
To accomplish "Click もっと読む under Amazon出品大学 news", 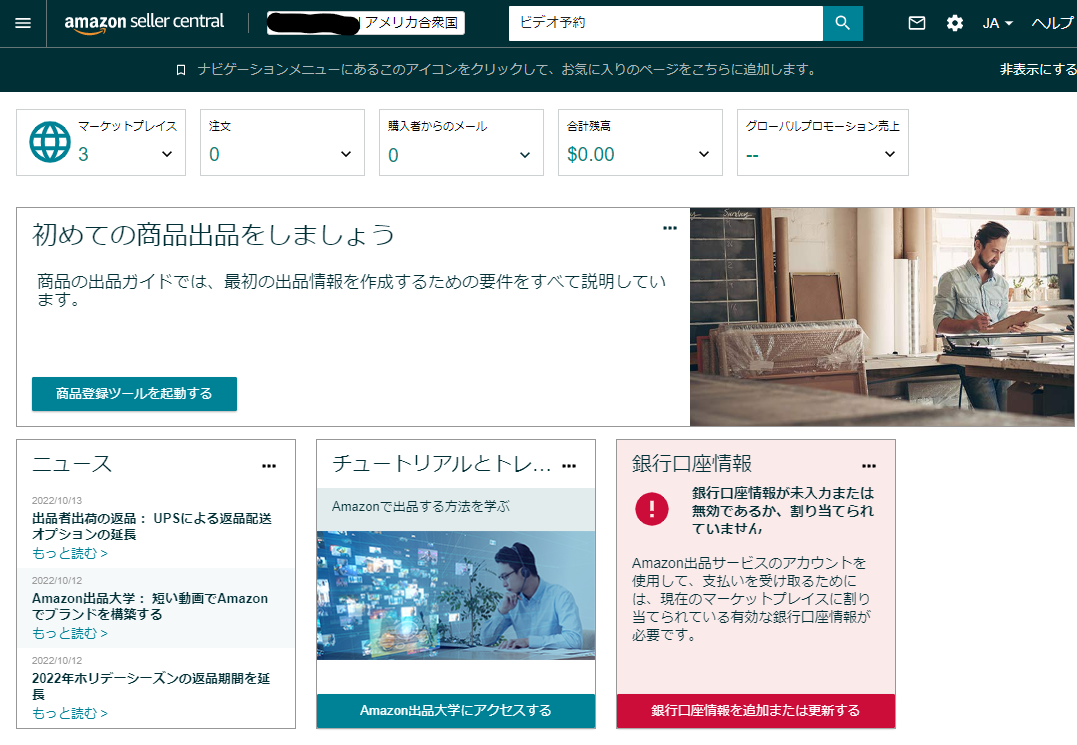I will [69, 634].
